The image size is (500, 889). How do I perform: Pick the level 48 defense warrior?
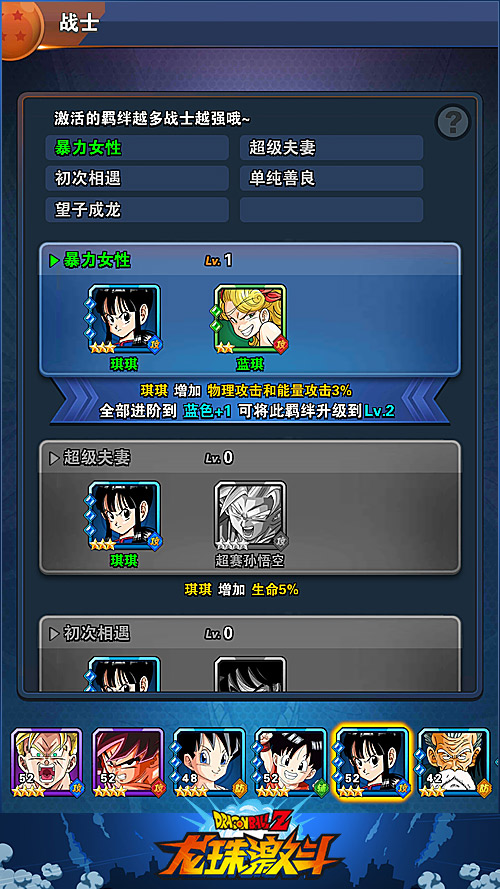210,763
